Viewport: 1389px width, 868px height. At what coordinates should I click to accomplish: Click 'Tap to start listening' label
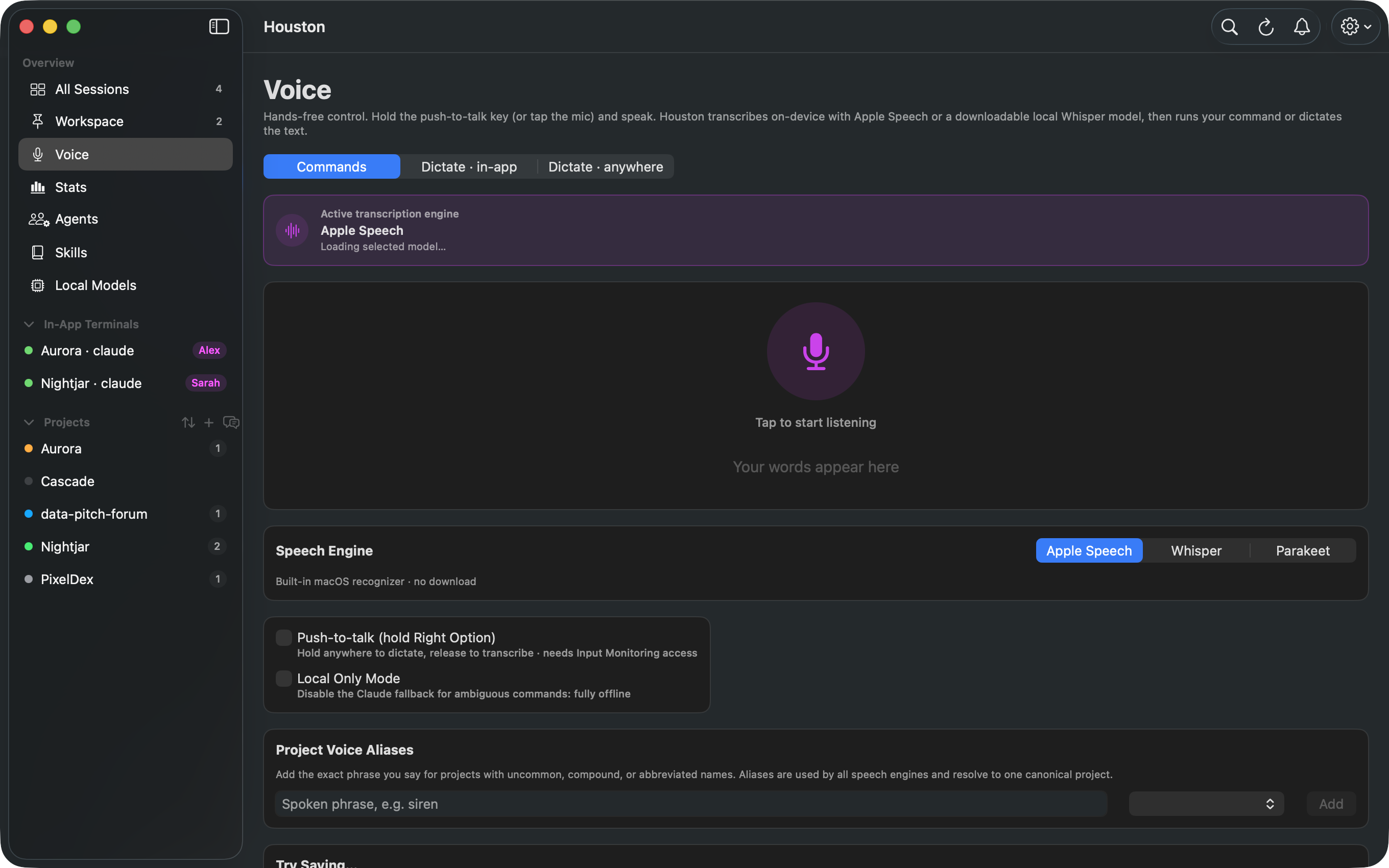coord(816,423)
